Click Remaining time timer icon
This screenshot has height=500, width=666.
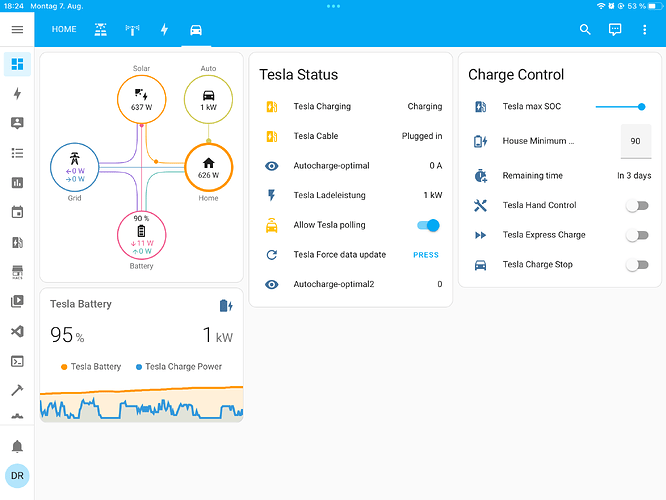tap(480, 175)
